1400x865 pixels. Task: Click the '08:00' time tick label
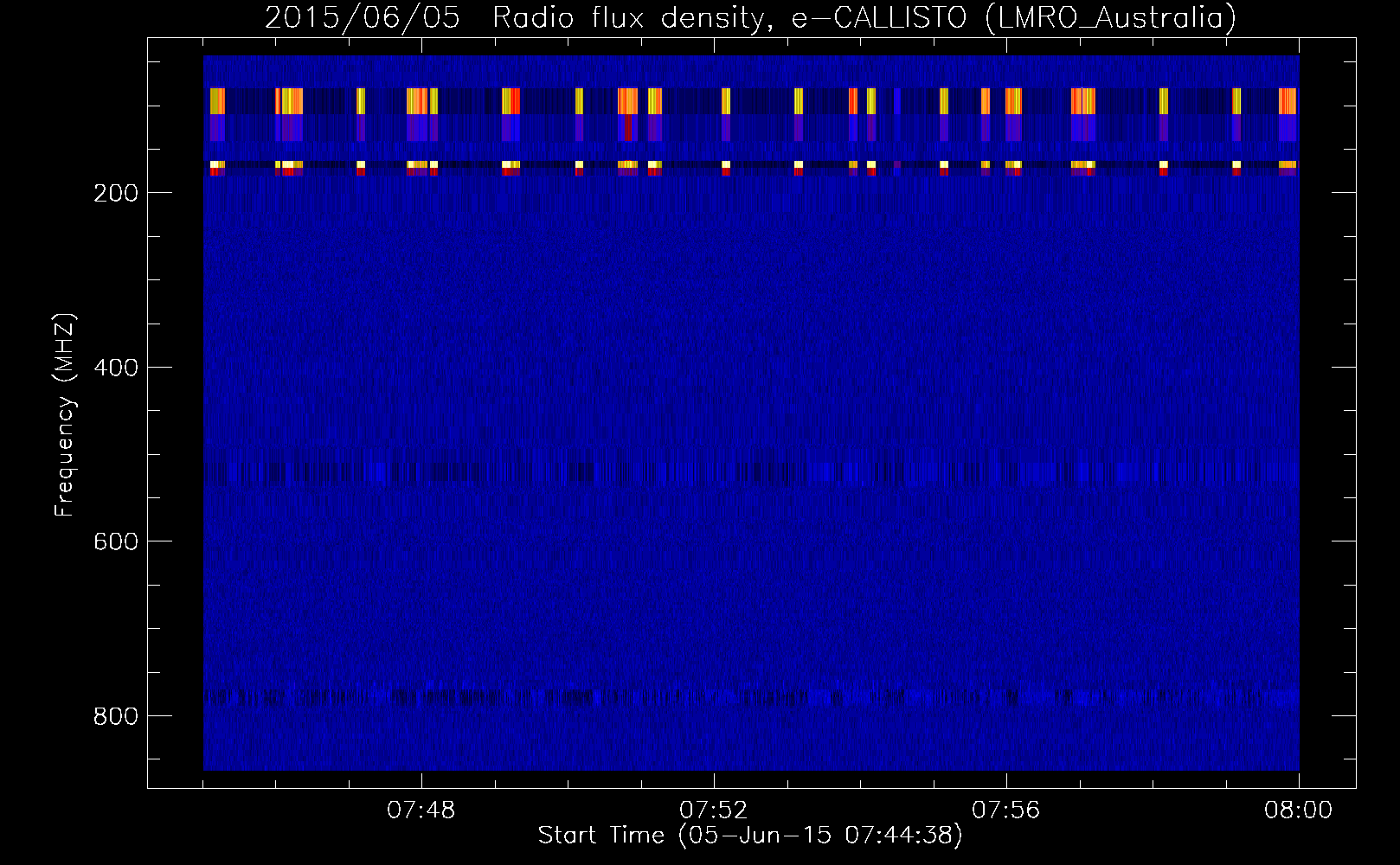point(1298,811)
